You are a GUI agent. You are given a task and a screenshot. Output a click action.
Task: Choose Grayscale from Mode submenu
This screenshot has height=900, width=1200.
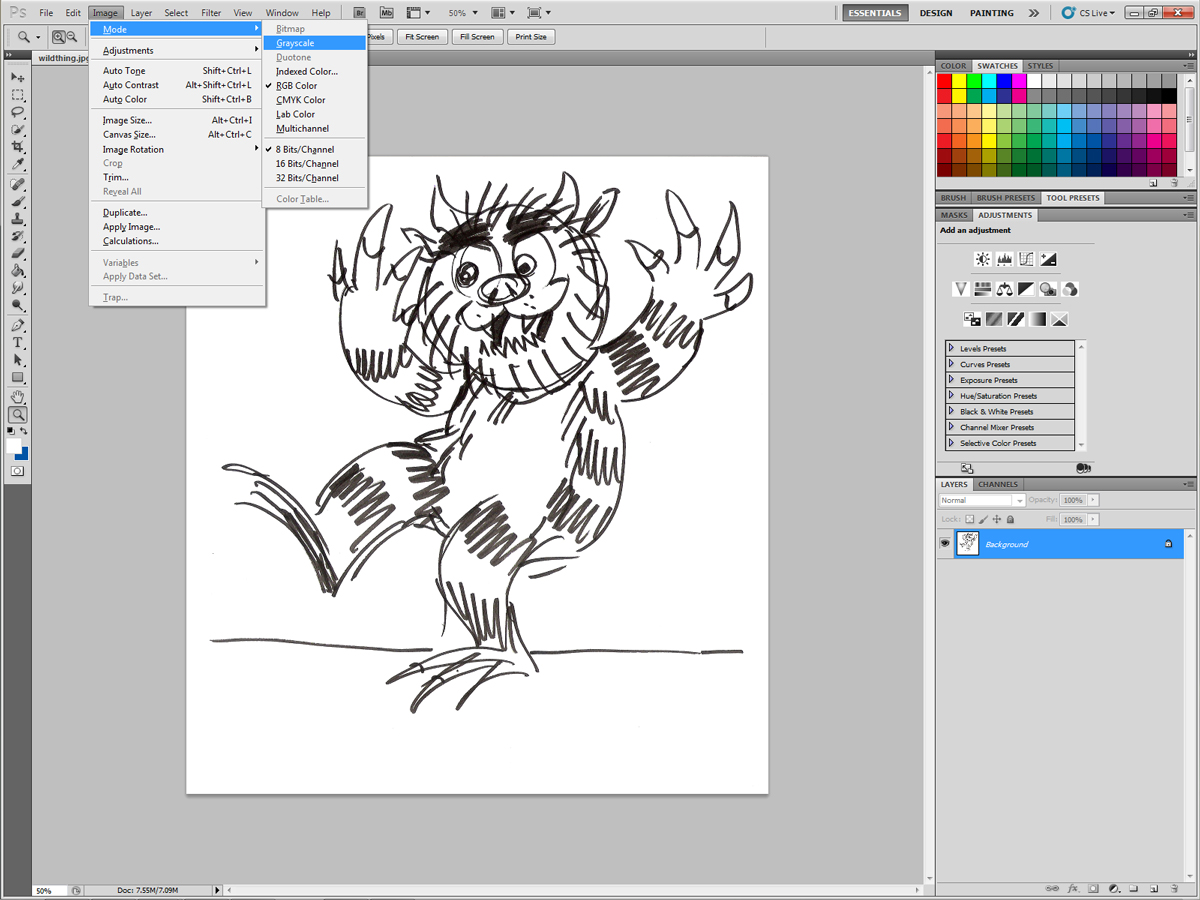(x=314, y=43)
